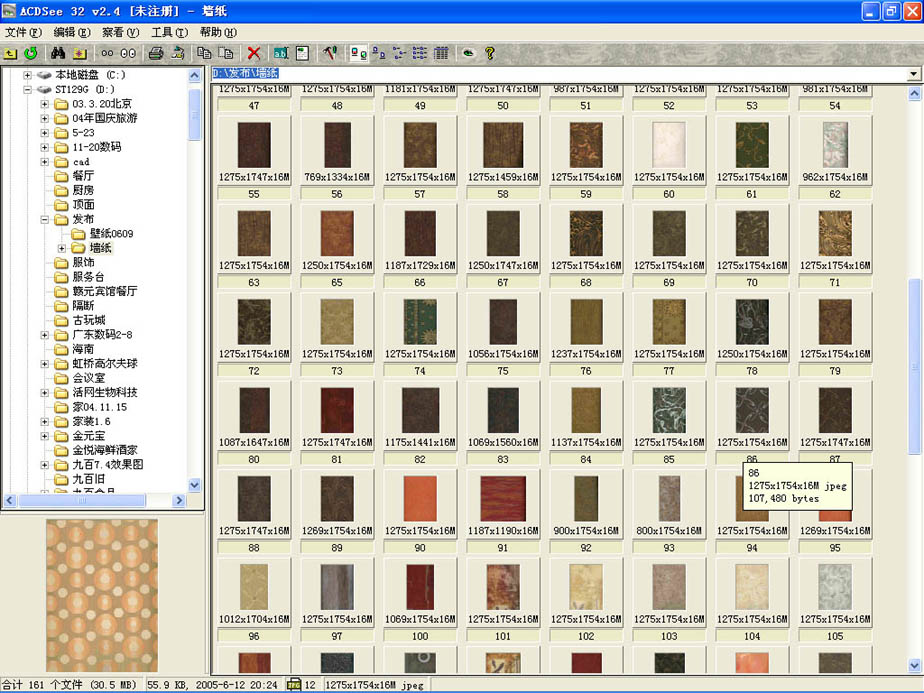Open the 工具(T) menu

pyautogui.click(x=169, y=32)
